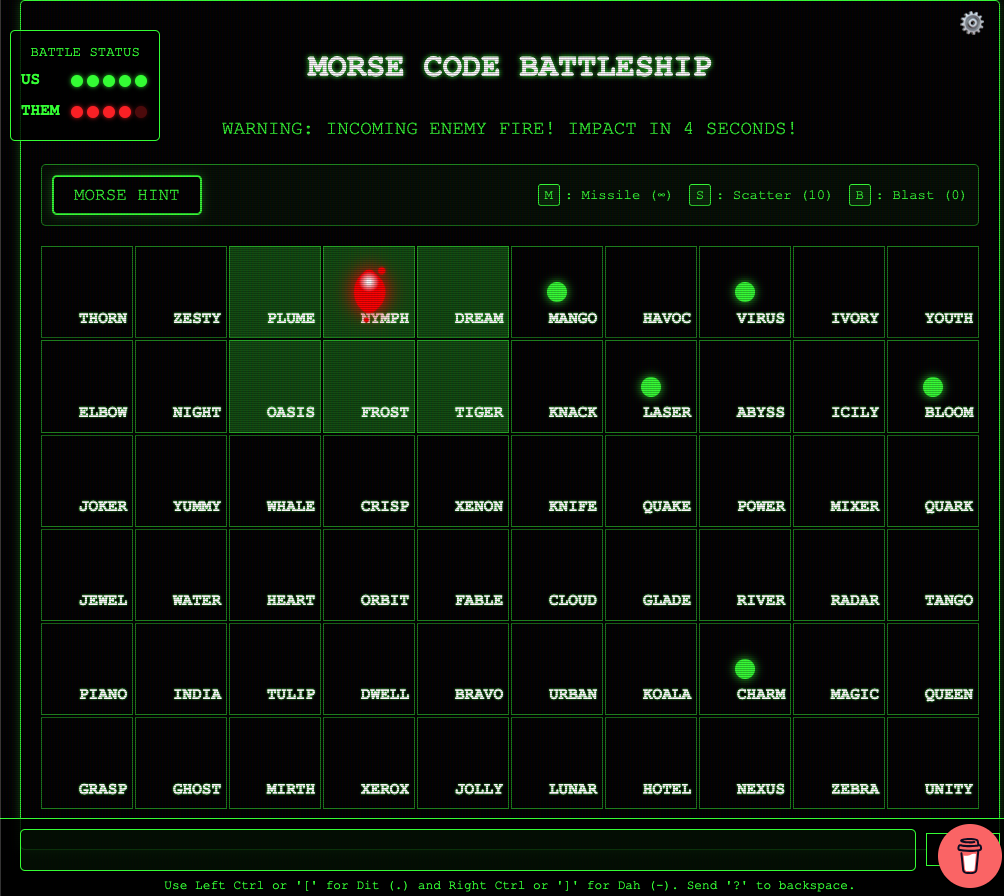The height and width of the screenshot is (896, 1004).
Task: Select the UNITY grid cell
Action: tap(933, 762)
